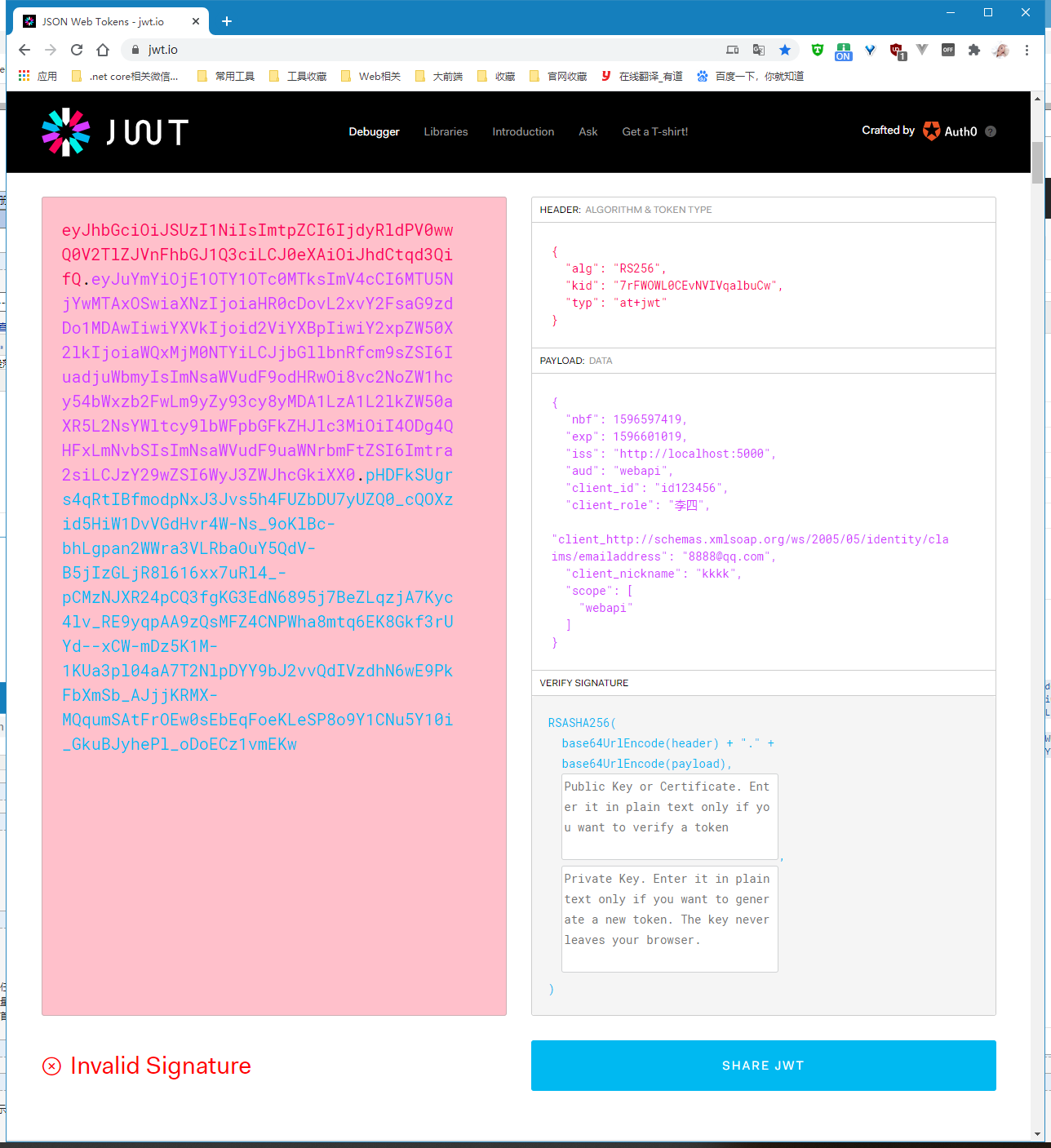Open the Chrome three-dot menu
This screenshot has height=1148, width=1051.
[1027, 50]
